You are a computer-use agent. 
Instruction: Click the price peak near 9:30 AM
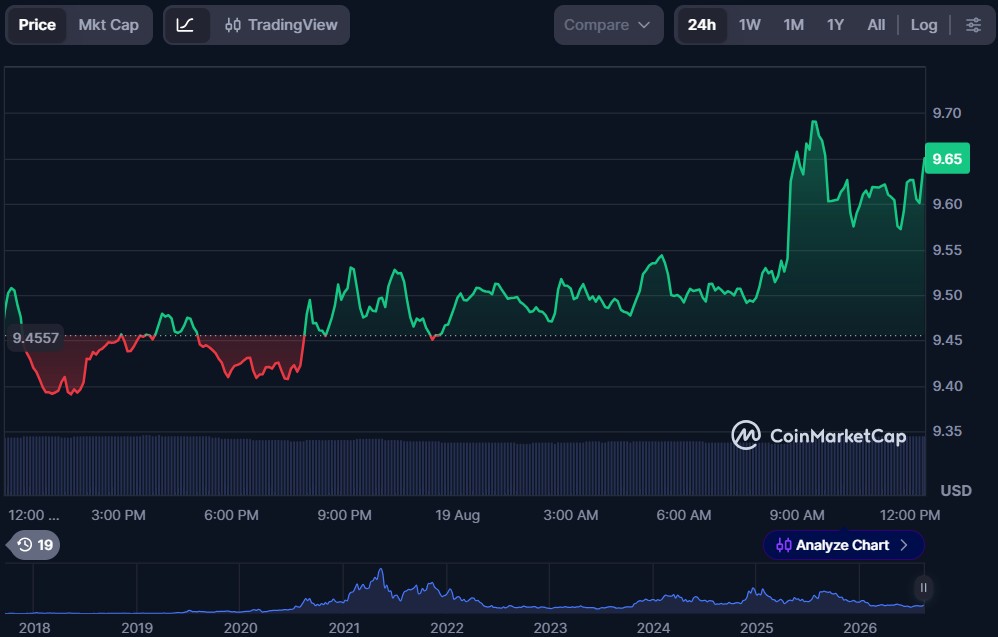pos(814,122)
